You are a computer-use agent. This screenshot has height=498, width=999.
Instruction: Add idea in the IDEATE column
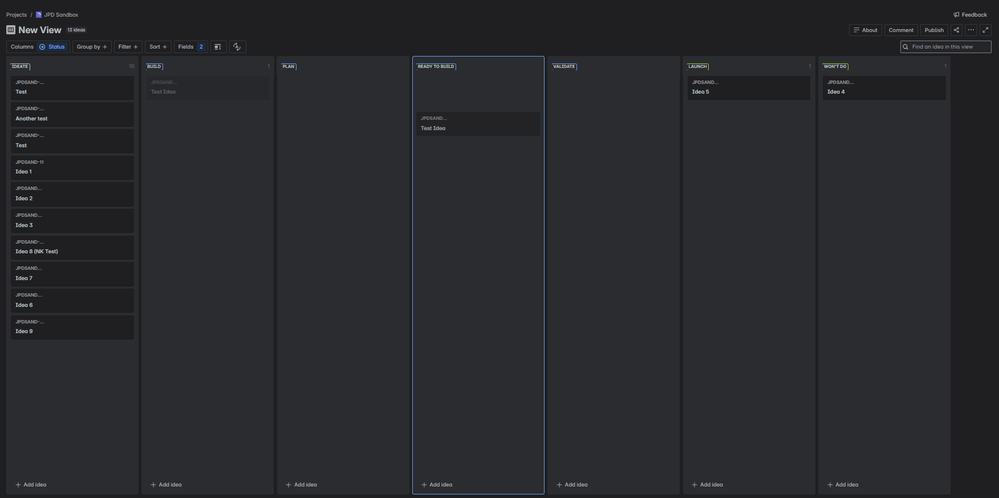click(31, 485)
